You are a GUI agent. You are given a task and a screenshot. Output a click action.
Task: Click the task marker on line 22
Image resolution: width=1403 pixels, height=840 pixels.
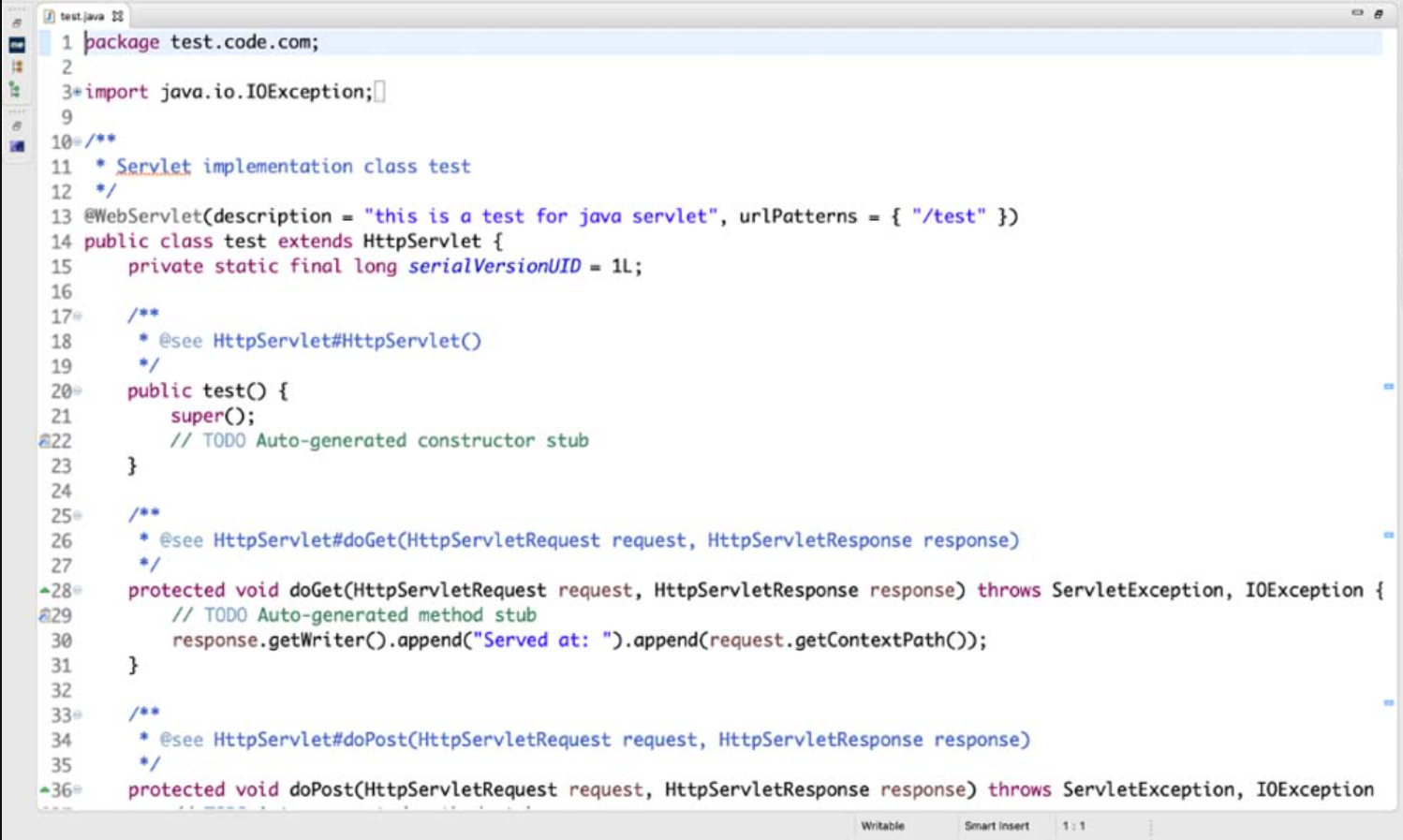pos(44,441)
